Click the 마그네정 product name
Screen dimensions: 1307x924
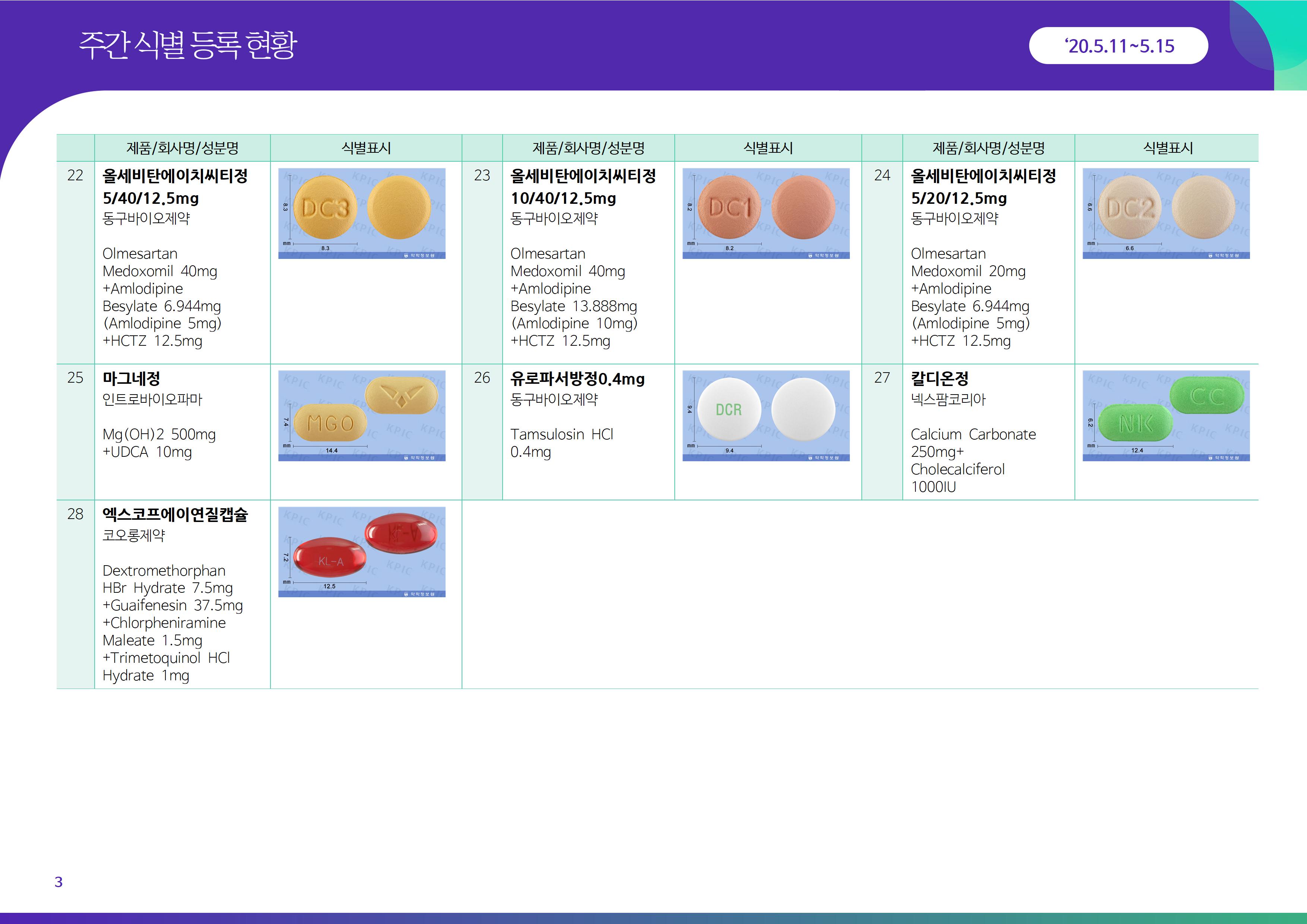tap(132, 378)
